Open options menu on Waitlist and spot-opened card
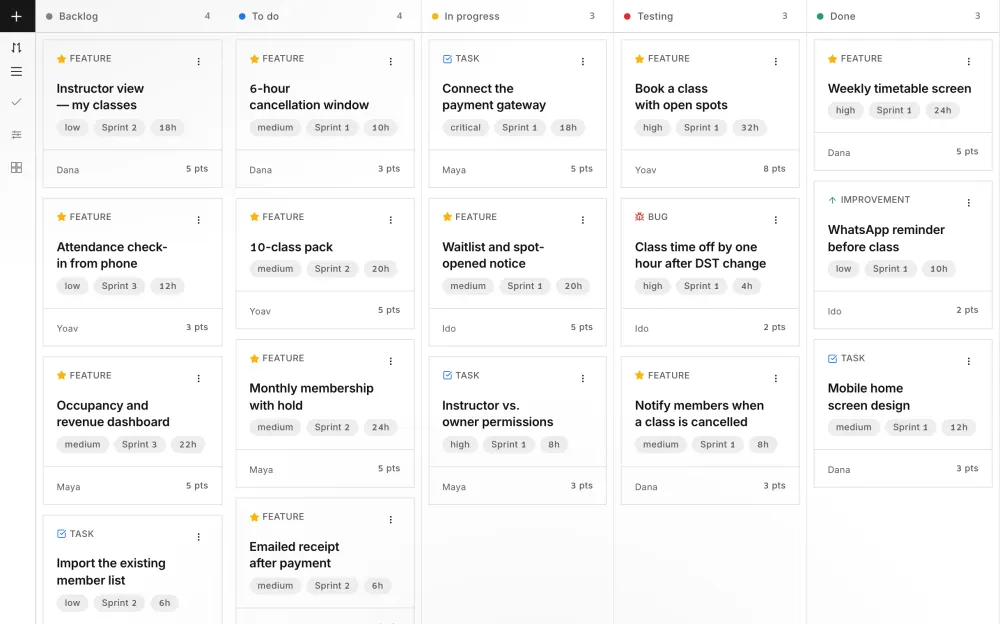The height and width of the screenshot is (624, 1000). tap(583, 219)
